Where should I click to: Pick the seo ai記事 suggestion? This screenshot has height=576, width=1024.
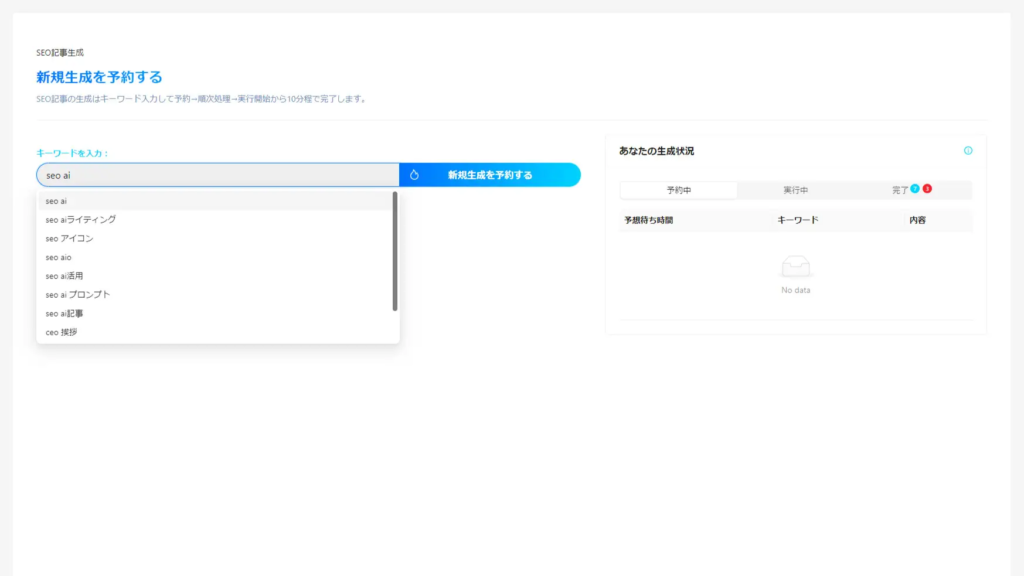(216, 313)
